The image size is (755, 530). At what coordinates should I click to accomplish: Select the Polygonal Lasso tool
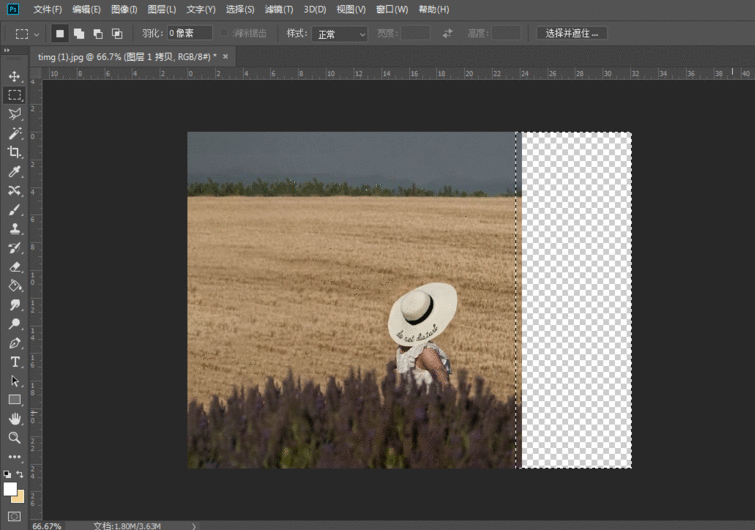click(x=14, y=114)
